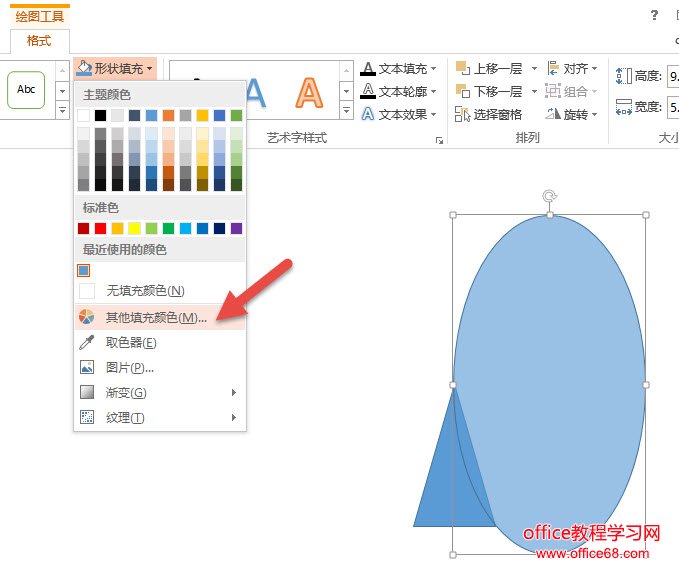Click the 绘图工具 contextual tab header
Screen dimensions: 679x570
coord(40,16)
